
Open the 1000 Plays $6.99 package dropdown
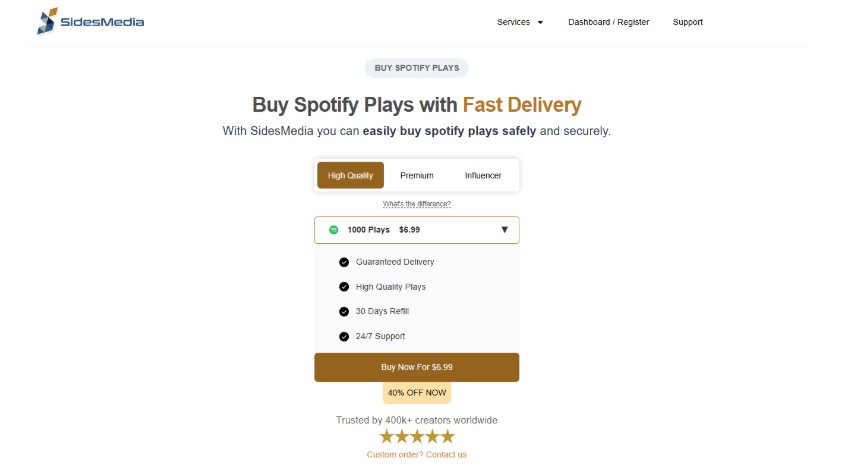pos(416,230)
